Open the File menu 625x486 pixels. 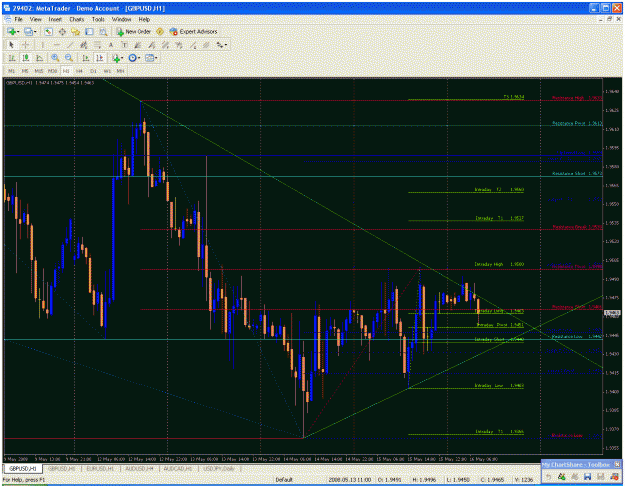[x=19, y=19]
